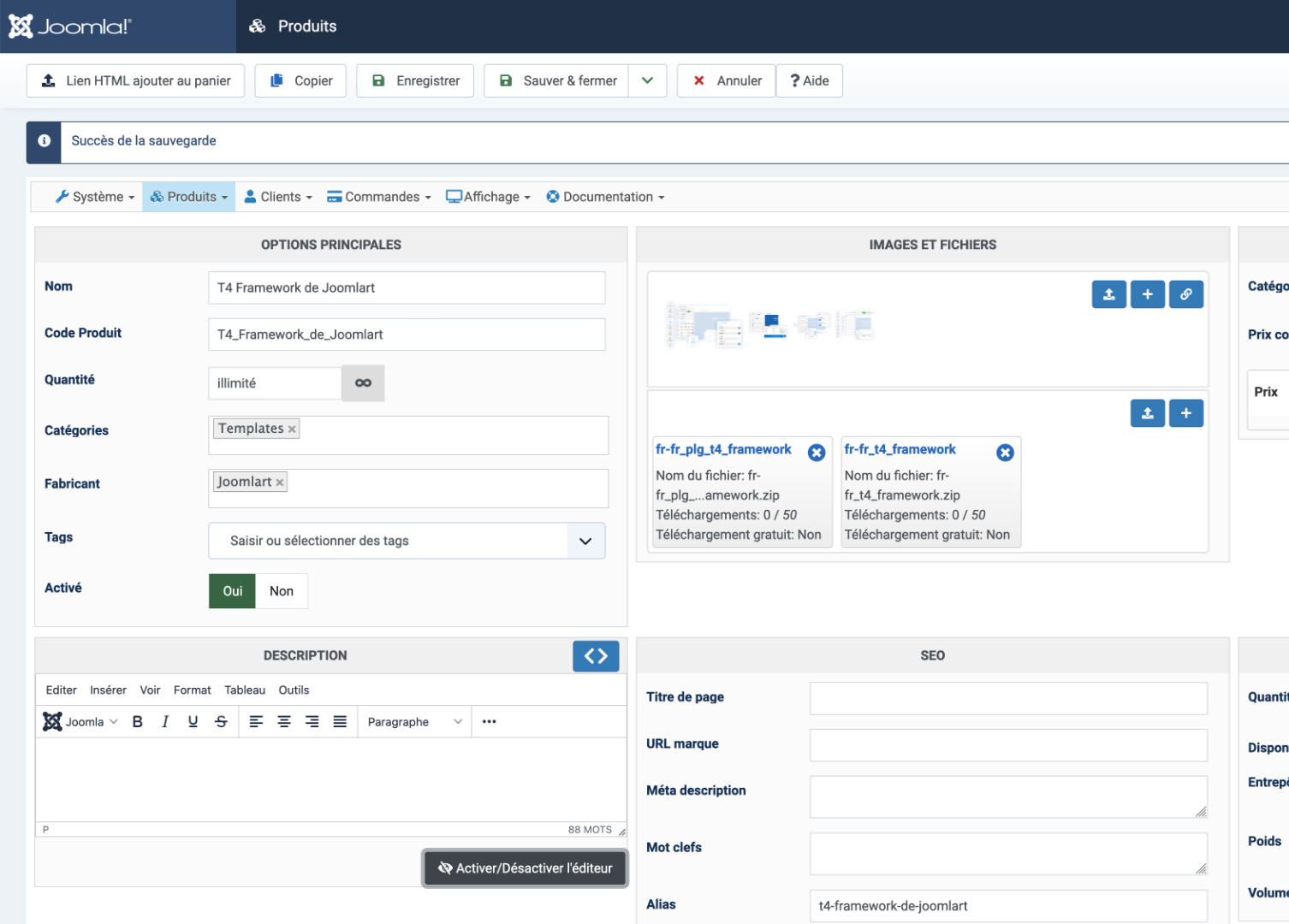
Task: Open the Commandes menu
Action: tap(378, 197)
